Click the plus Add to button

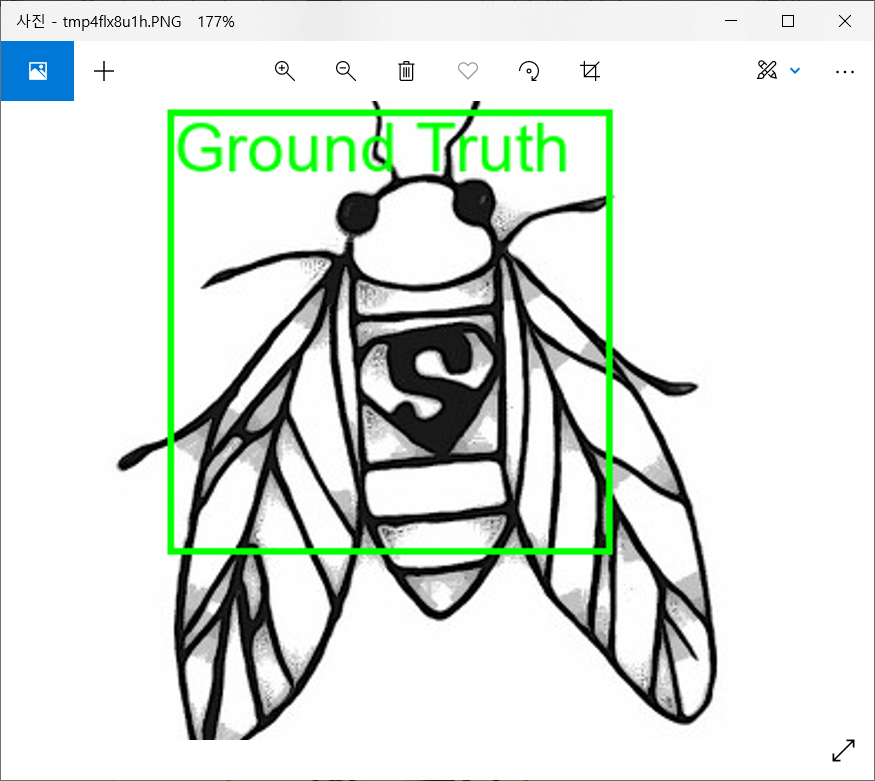pos(104,71)
